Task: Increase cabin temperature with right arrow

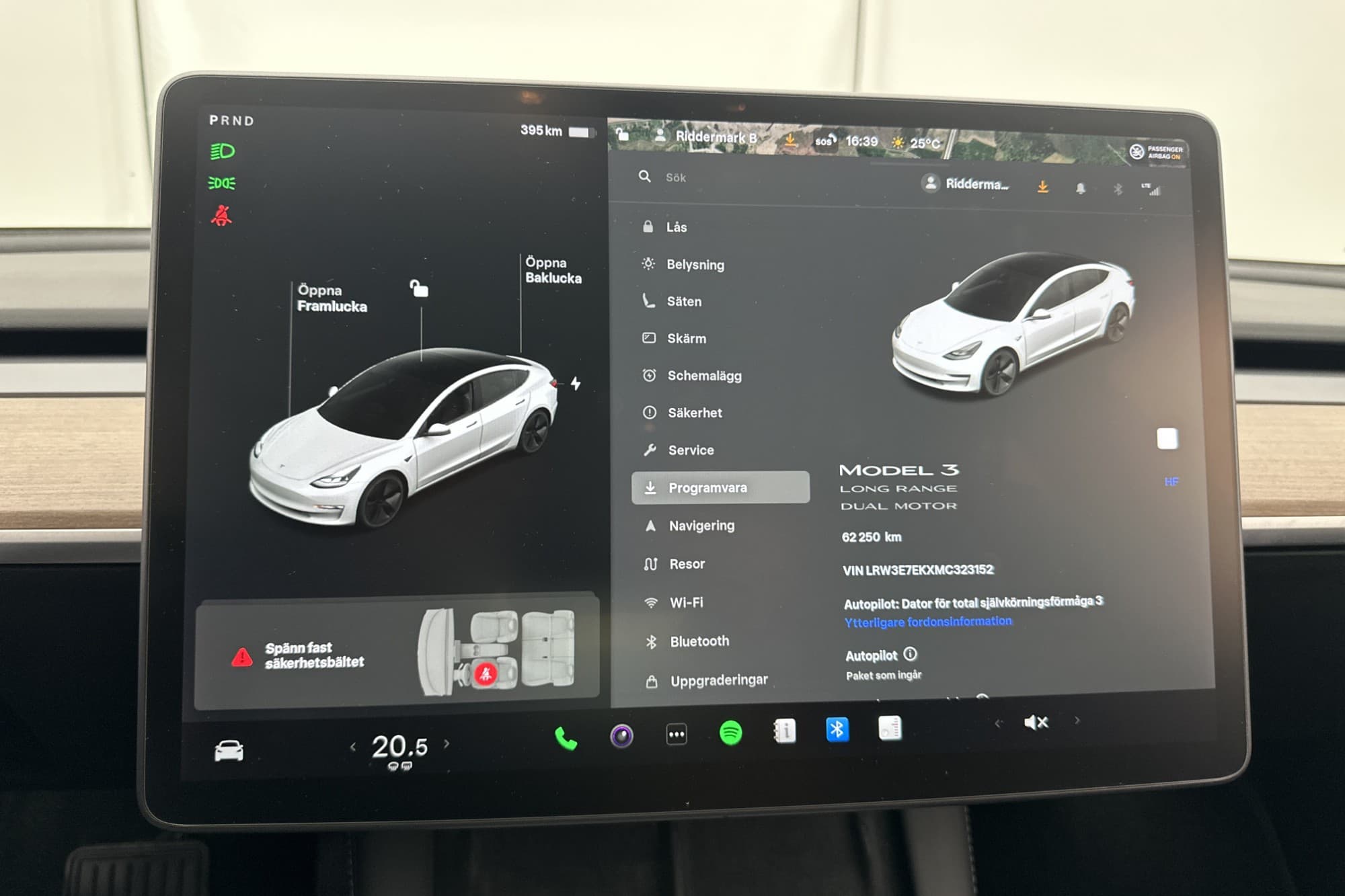Action: pos(447,744)
